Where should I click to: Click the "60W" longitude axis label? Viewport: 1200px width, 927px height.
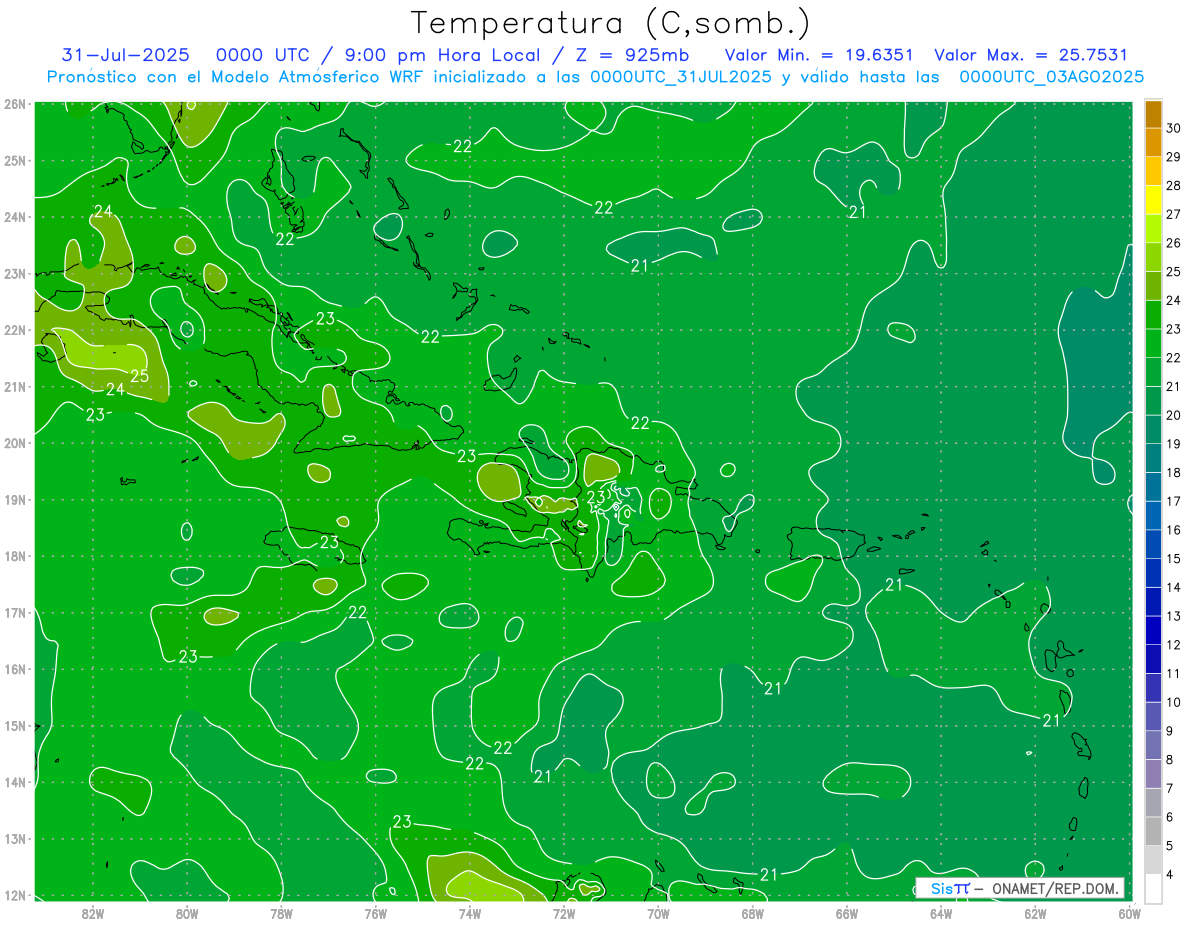(x=1129, y=913)
